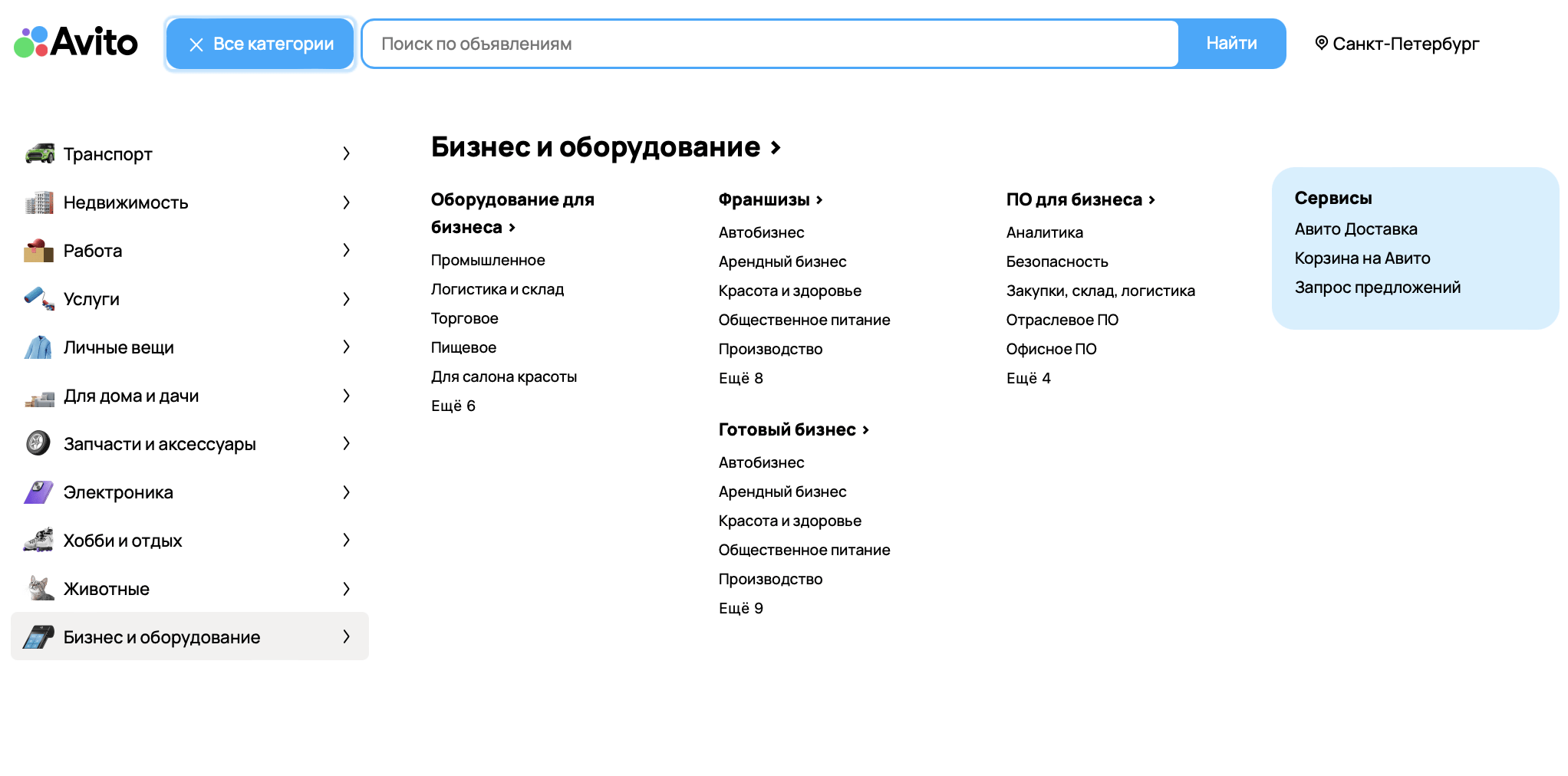1568x776 pixels.
Task: Expand Личные вещи category chevron
Action: [347, 347]
